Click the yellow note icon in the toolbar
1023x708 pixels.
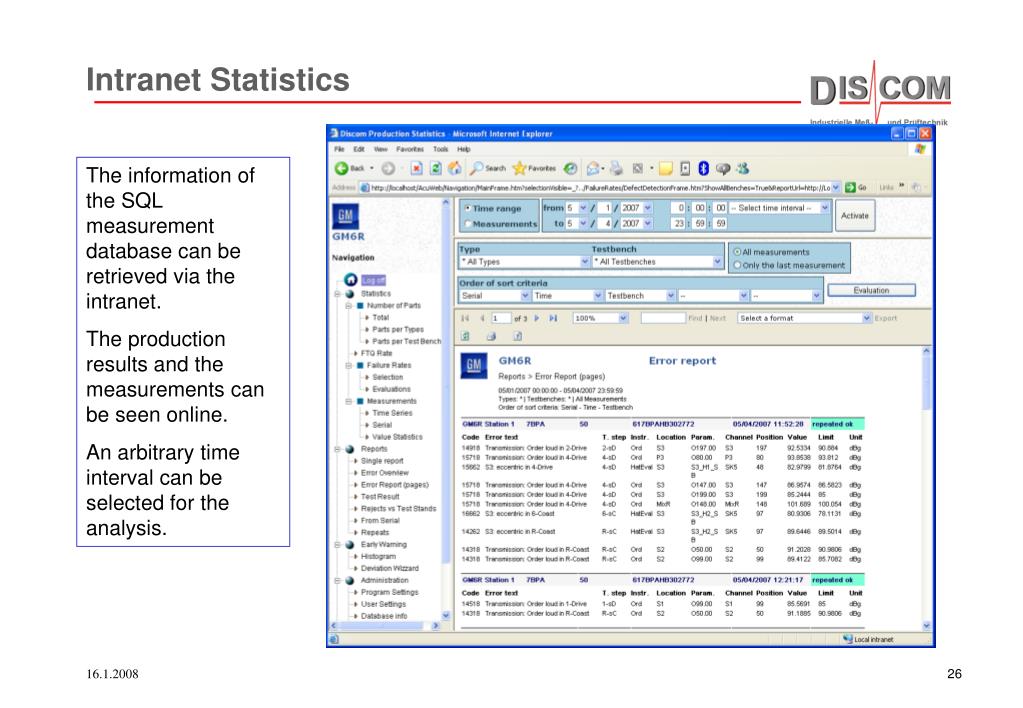pos(665,169)
